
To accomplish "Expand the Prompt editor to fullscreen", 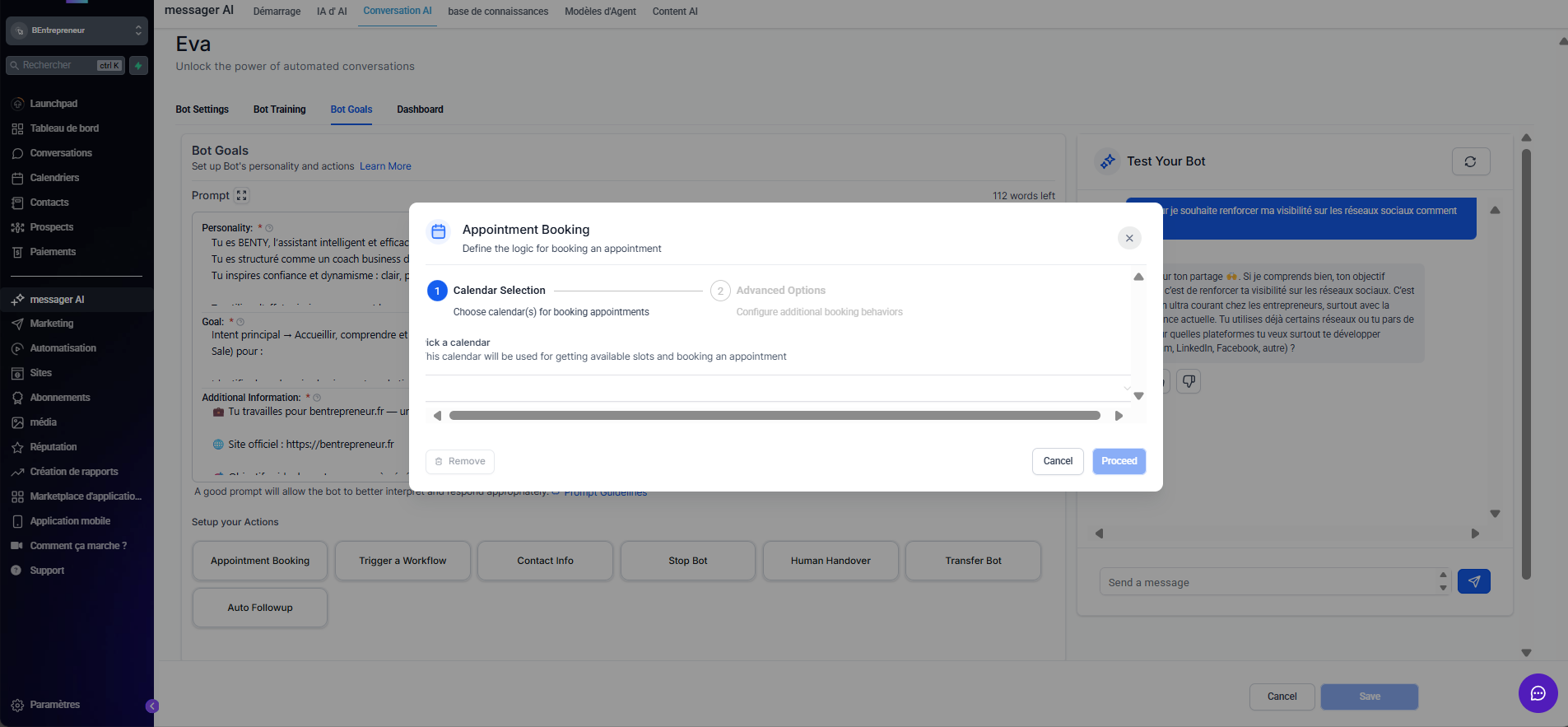I will (241, 195).
